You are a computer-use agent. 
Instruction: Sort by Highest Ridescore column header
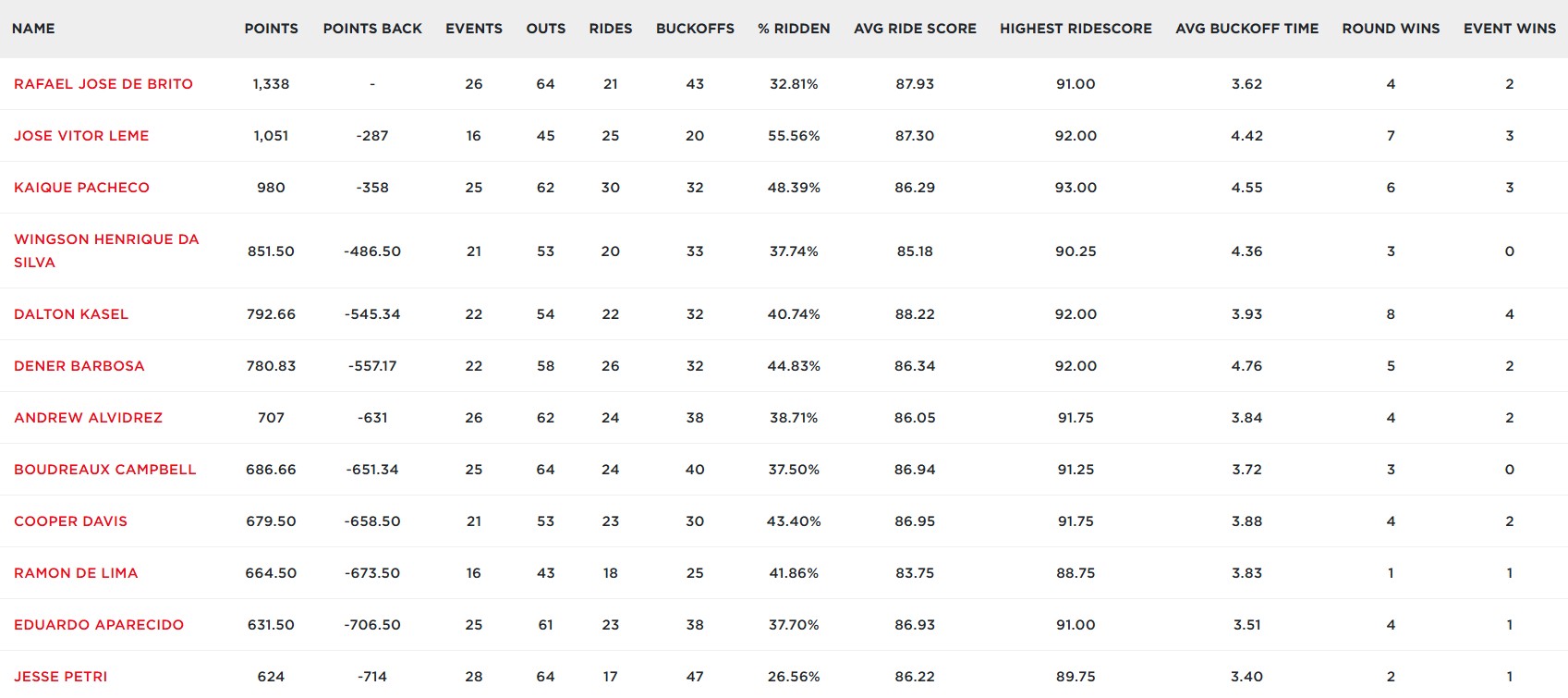(x=1076, y=29)
